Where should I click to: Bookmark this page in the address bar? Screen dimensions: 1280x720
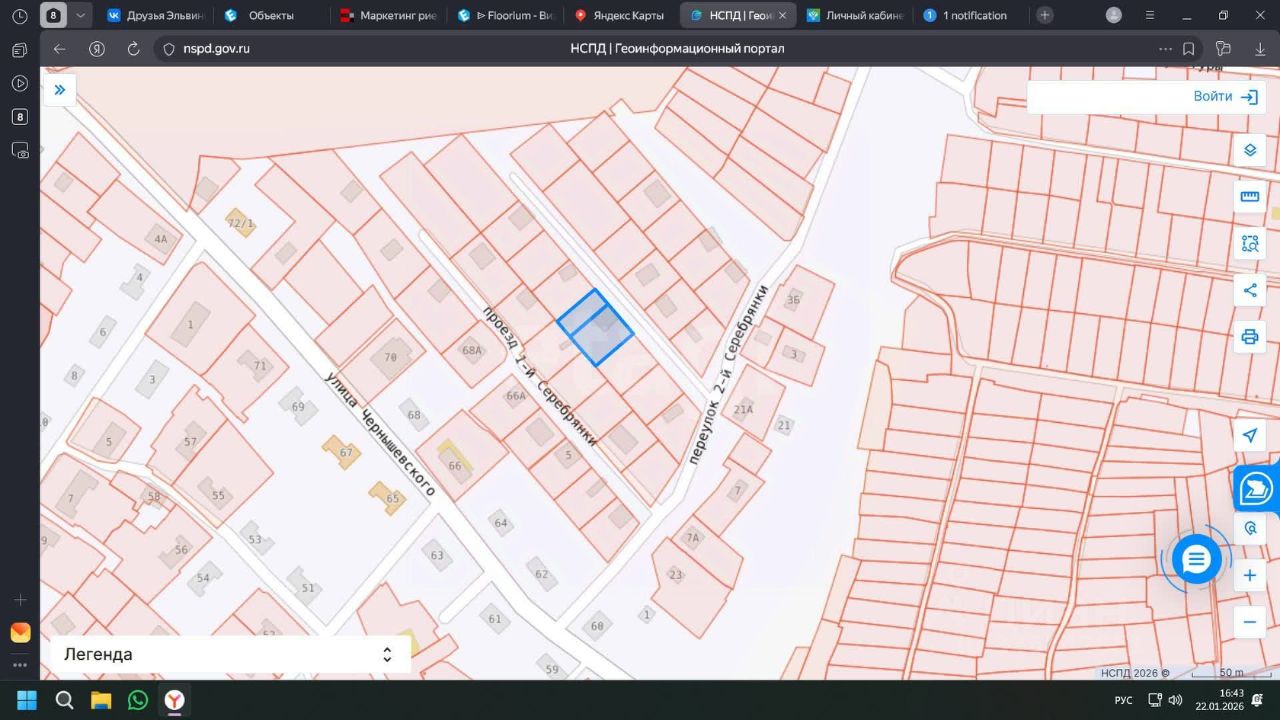pyautogui.click(x=1189, y=49)
